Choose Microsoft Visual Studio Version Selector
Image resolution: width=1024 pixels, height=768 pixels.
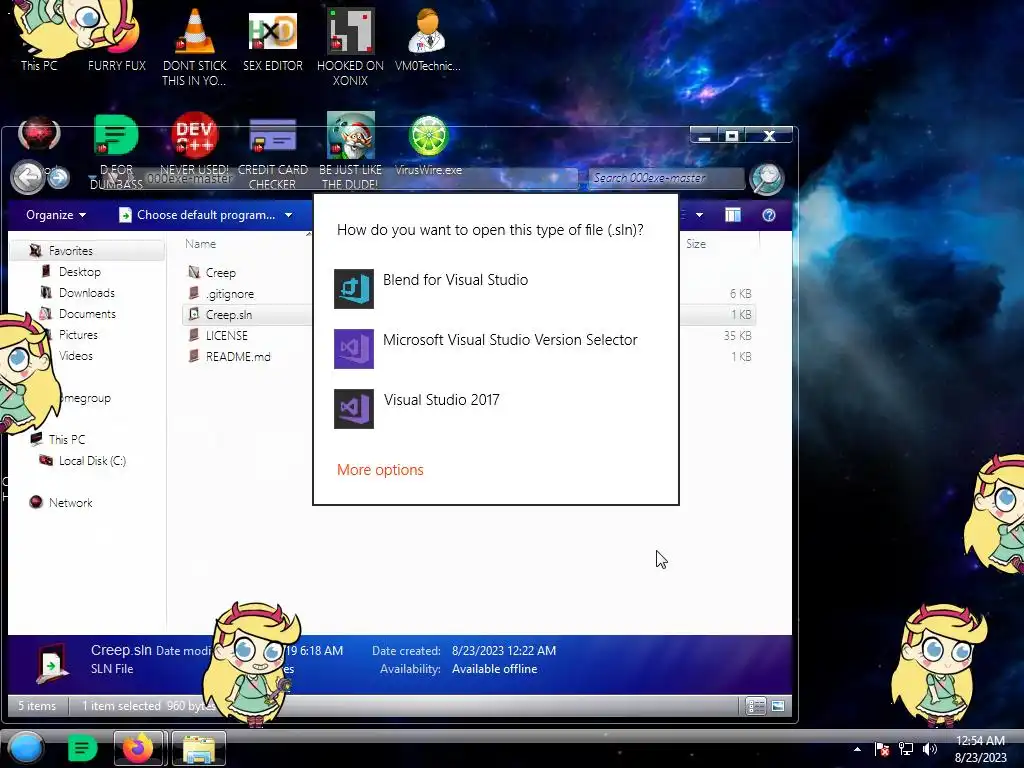(x=495, y=348)
